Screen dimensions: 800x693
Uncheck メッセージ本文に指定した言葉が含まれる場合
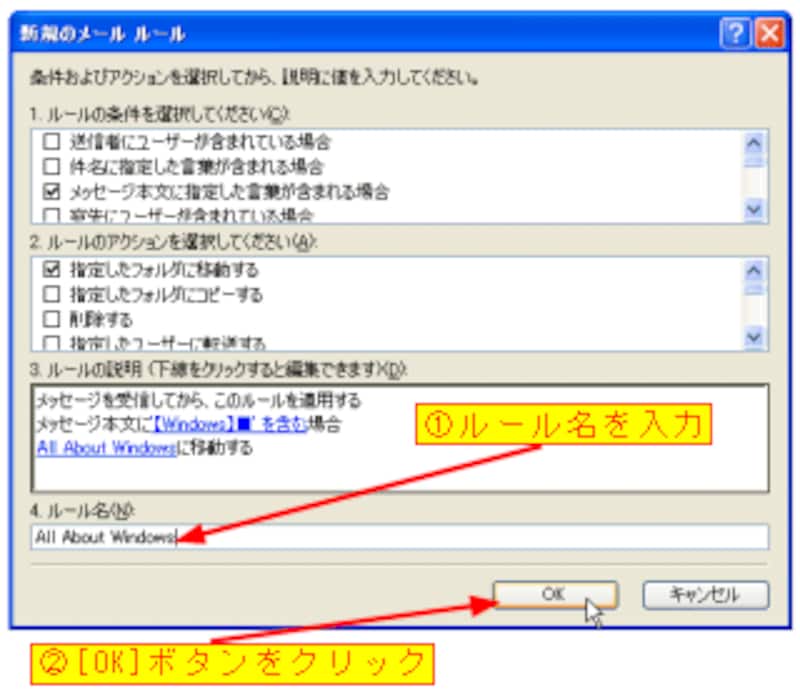(x=52, y=191)
